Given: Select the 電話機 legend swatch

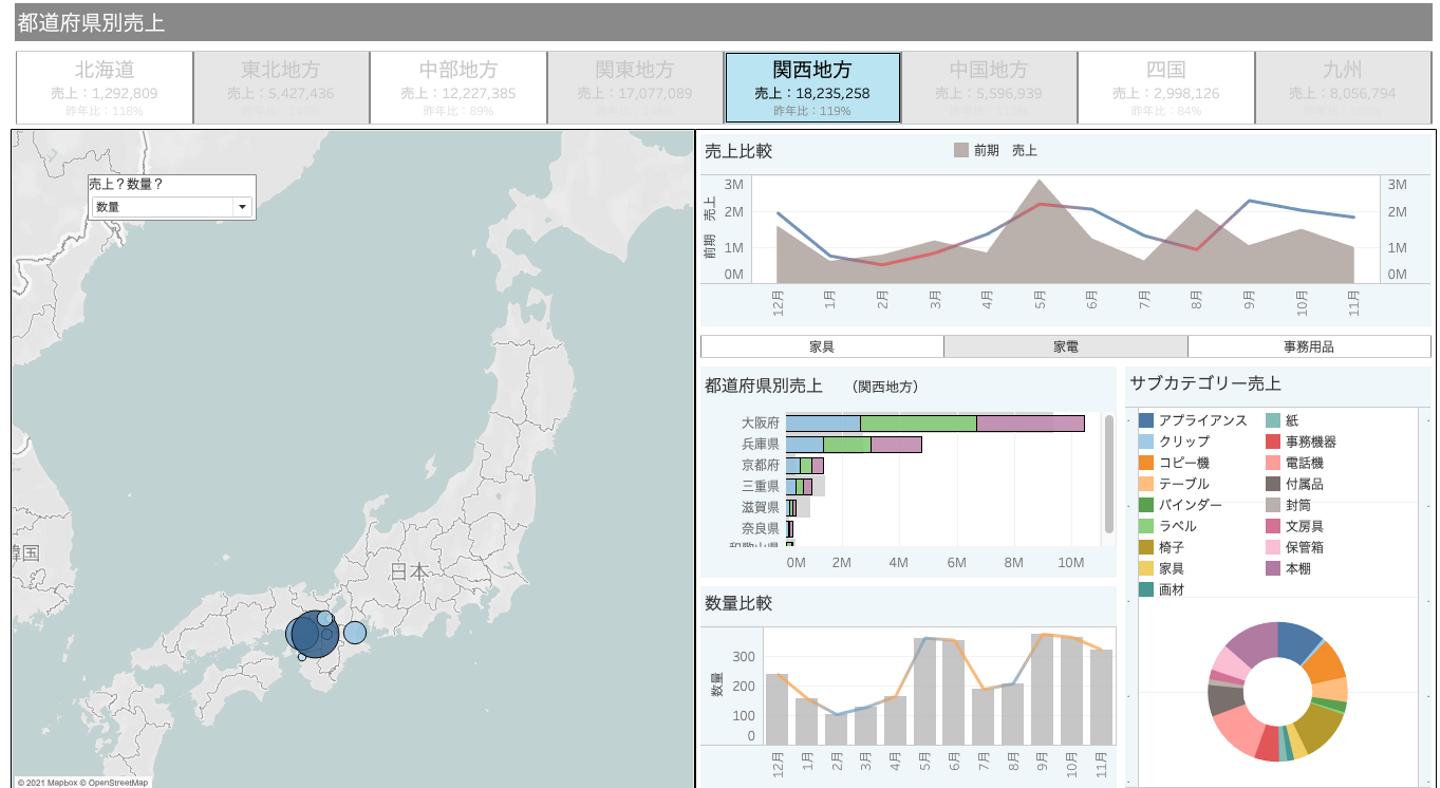Looking at the screenshot, I should [1273, 463].
